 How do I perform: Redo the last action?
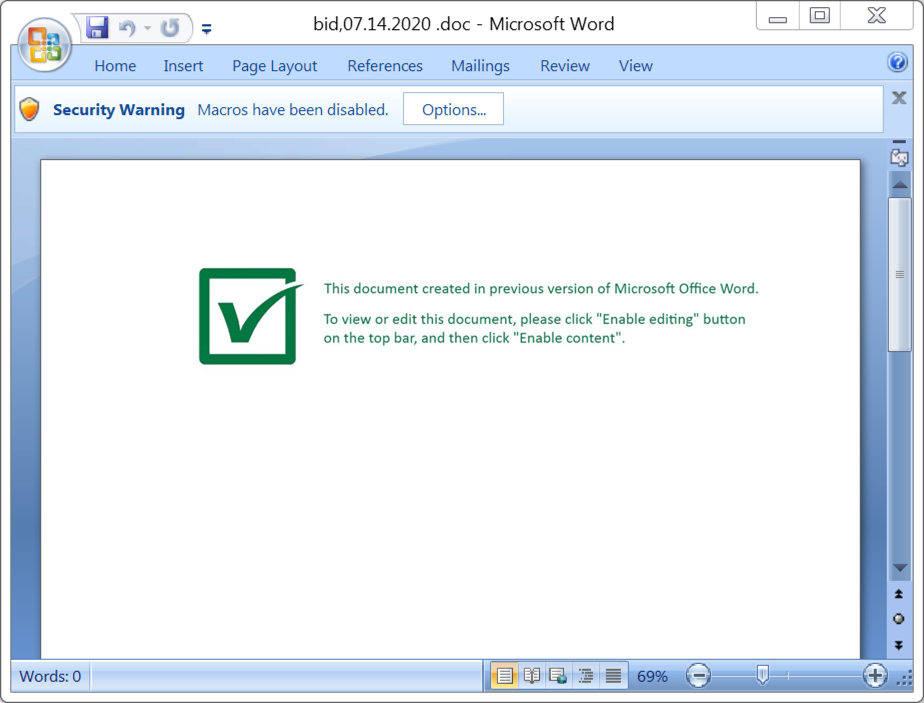[170, 28]
